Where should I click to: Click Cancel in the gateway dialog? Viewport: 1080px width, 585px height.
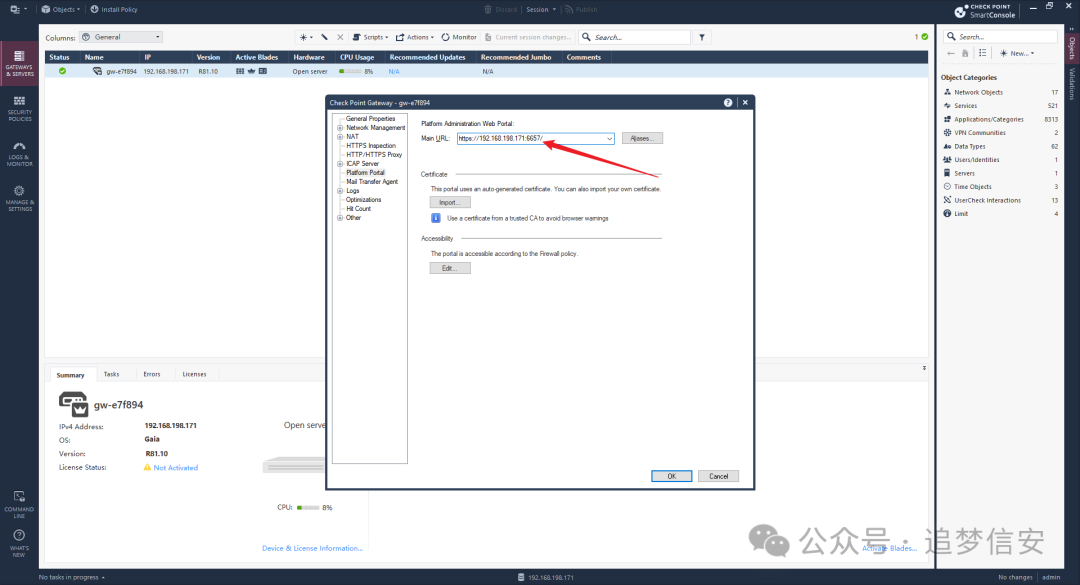pos(718,476)
